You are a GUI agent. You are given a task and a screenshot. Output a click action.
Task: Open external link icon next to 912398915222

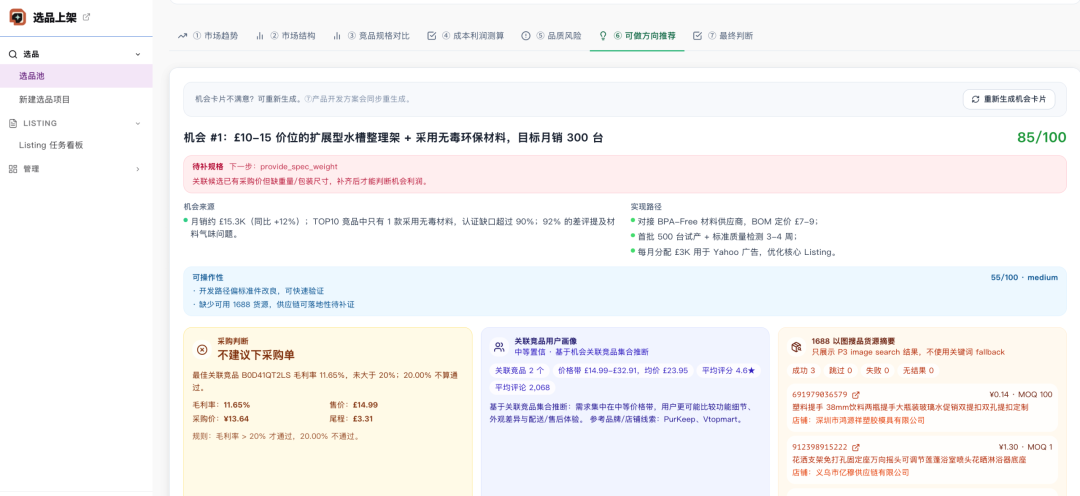point(856,447)
